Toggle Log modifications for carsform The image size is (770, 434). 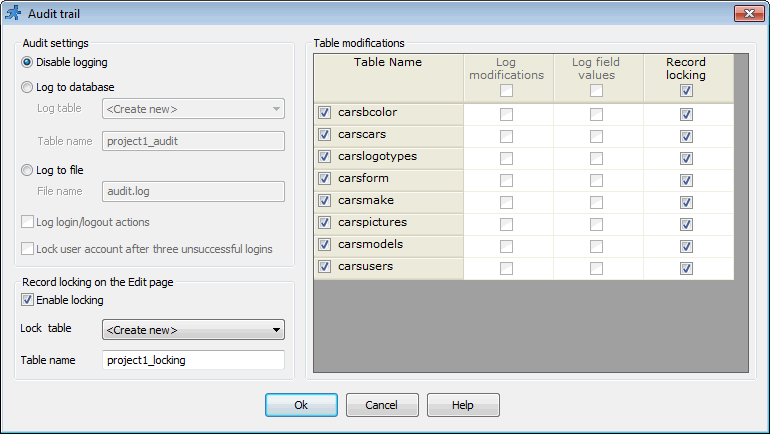(x=506, y=181)
